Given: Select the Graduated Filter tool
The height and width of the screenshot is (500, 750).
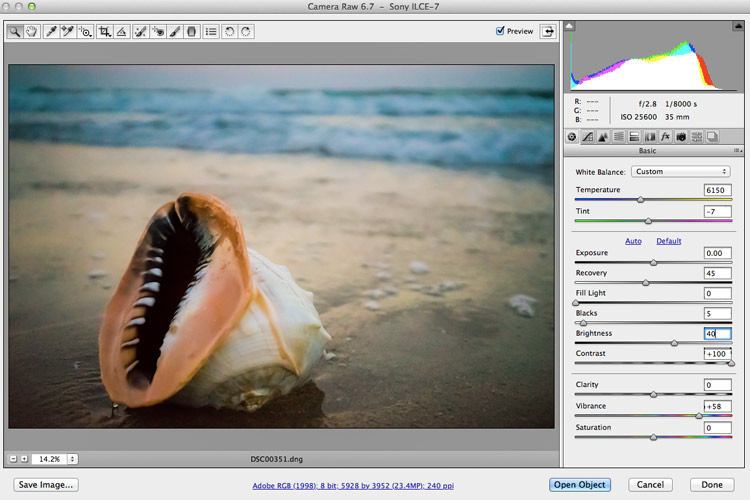Looking at the screenshot, I should click(191, 32).
